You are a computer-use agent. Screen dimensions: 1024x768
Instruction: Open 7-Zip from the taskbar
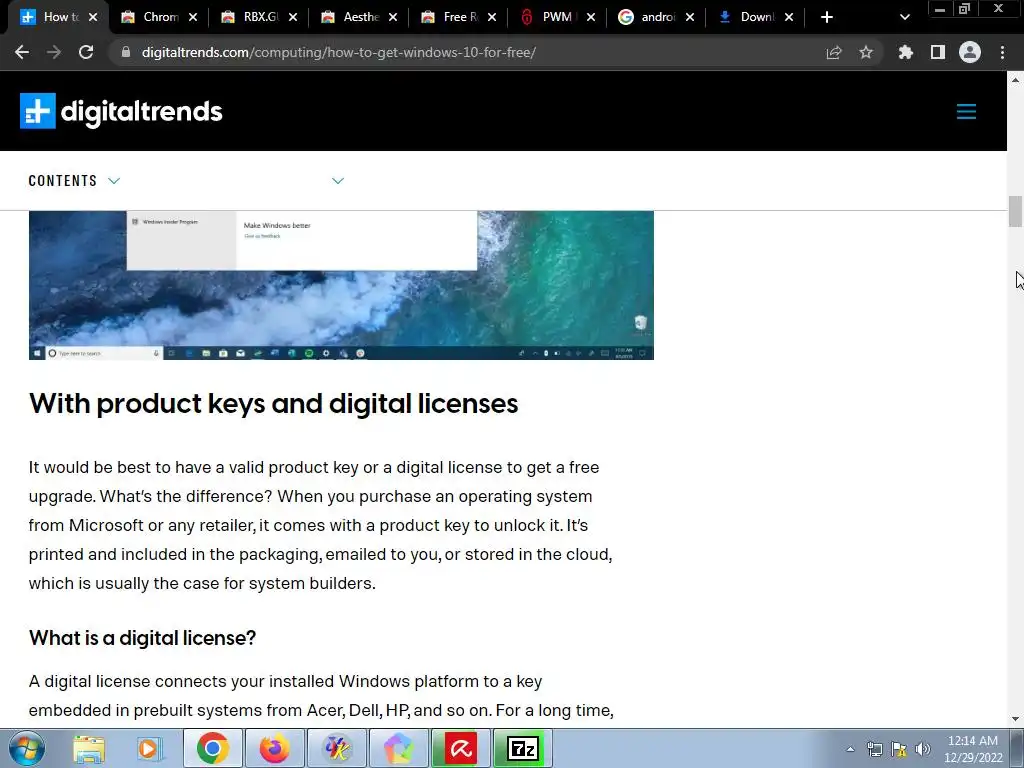coord(522,748)
